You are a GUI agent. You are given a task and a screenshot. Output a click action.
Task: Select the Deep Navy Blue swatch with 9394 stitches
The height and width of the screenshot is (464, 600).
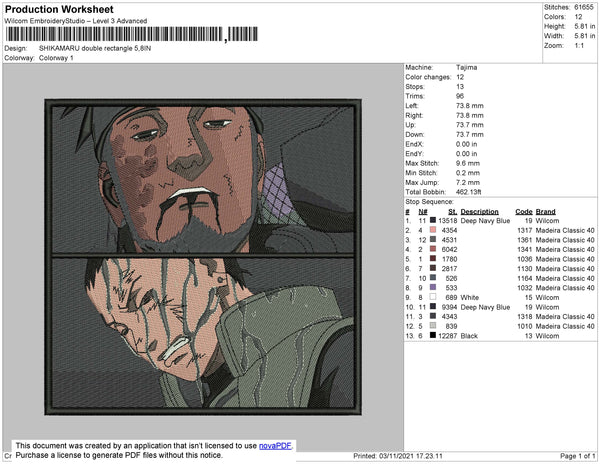pos(433,306)
